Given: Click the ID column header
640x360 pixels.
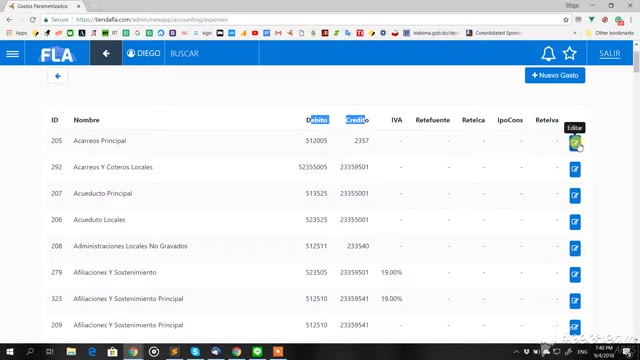Looking at the screenshot, I should tap(55, 120).
